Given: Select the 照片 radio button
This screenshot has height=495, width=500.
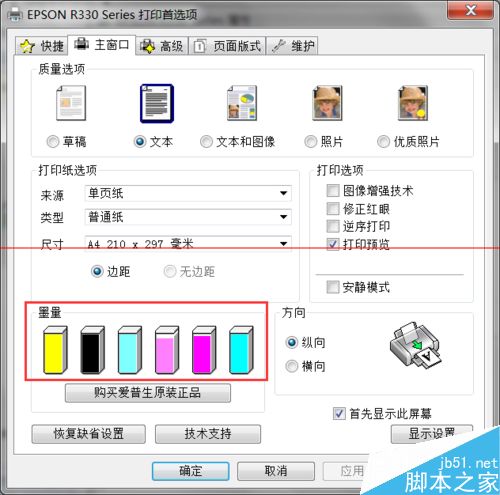Looking at the screenshot, I should 311,142.
